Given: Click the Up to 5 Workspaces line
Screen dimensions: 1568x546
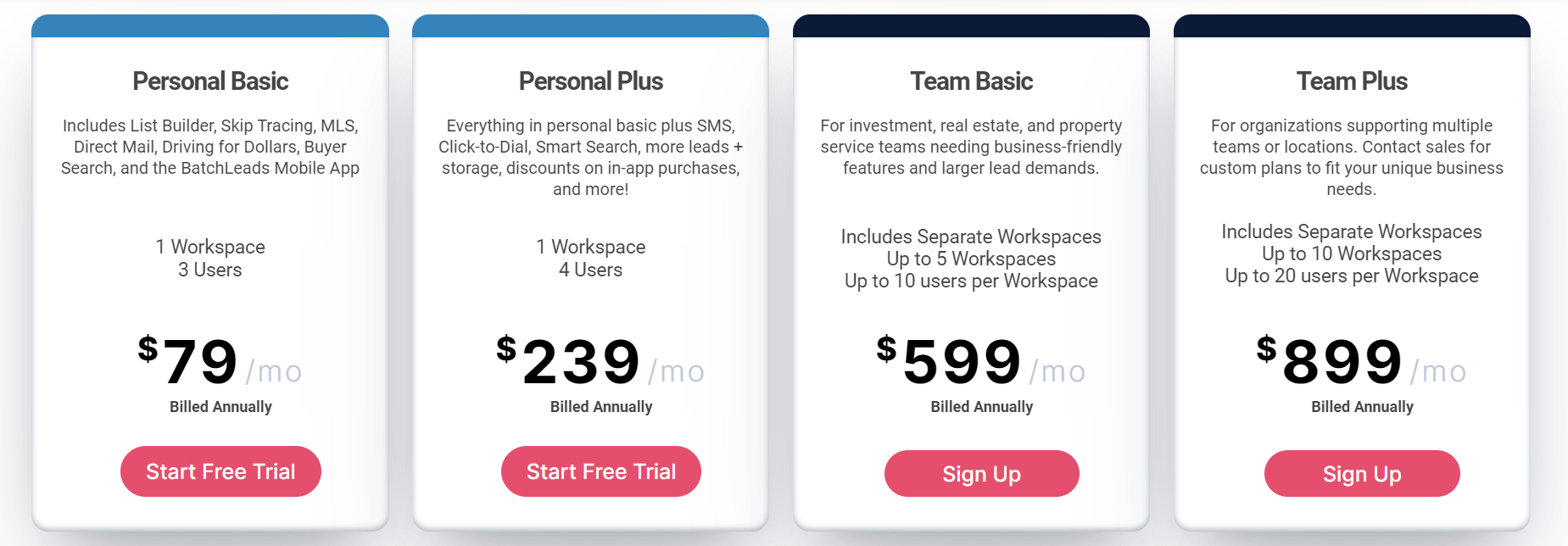Looking at the screenshot, I should pos(970,259).
